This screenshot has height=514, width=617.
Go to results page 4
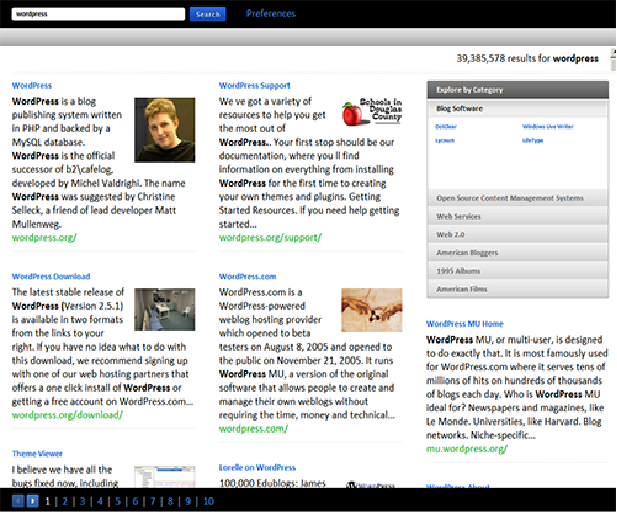tap(100, 501)
